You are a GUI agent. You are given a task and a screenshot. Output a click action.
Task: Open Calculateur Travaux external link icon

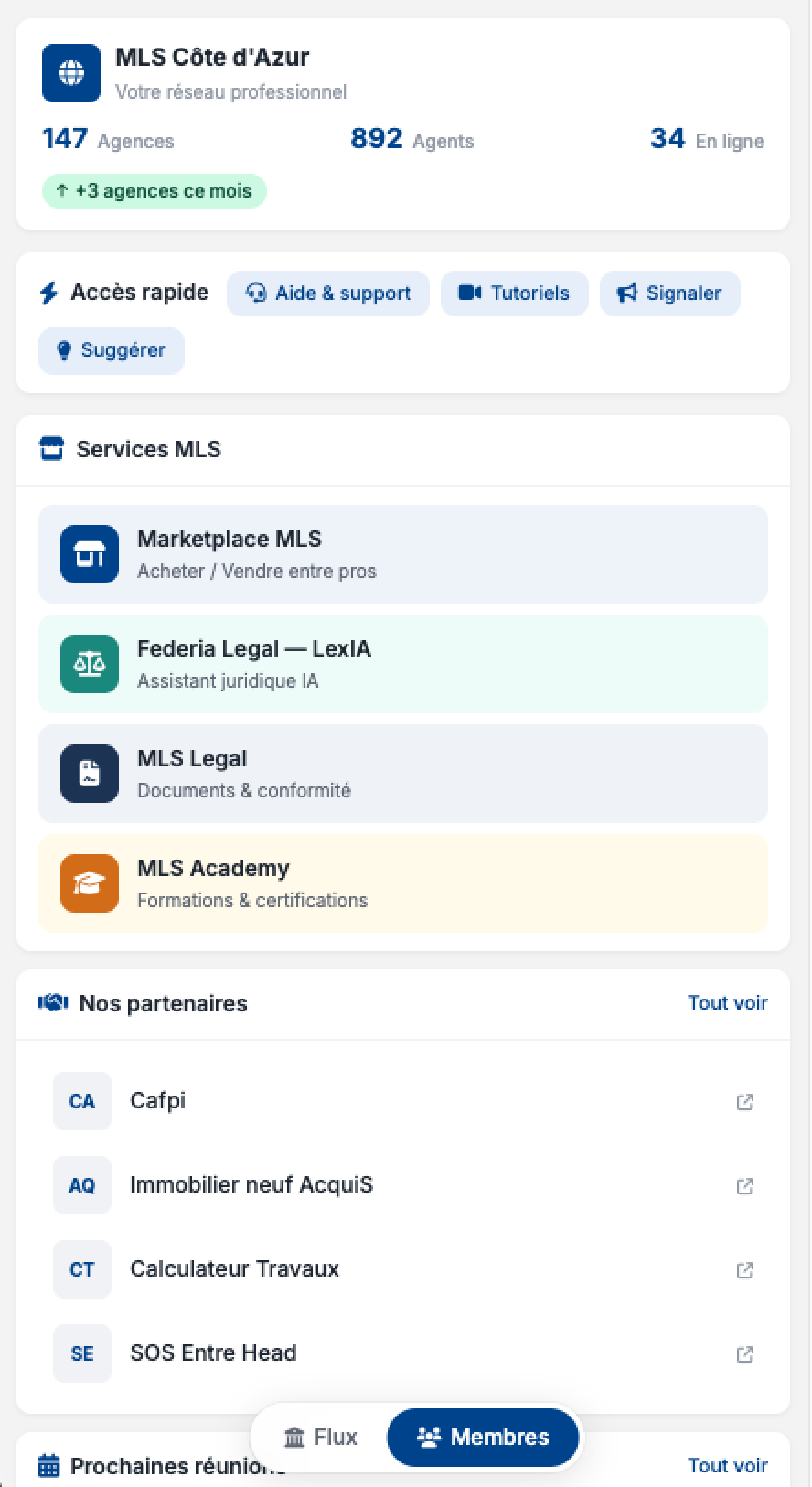click(745, 1270)
